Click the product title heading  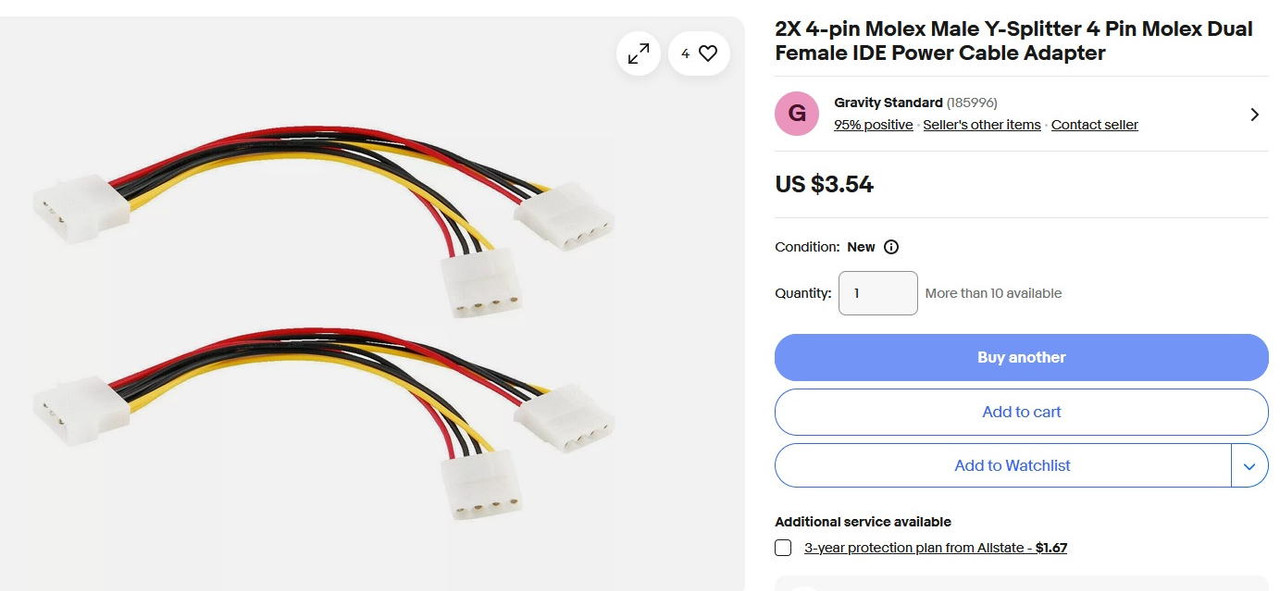coord(1013,41)
